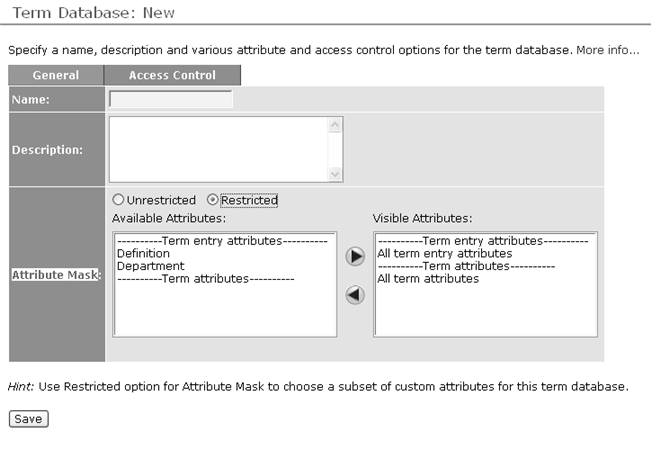Select Definition in Available Attributes
Image resolution: width=651 pixels, height=458 pixels.
click(x=143, y=253)
